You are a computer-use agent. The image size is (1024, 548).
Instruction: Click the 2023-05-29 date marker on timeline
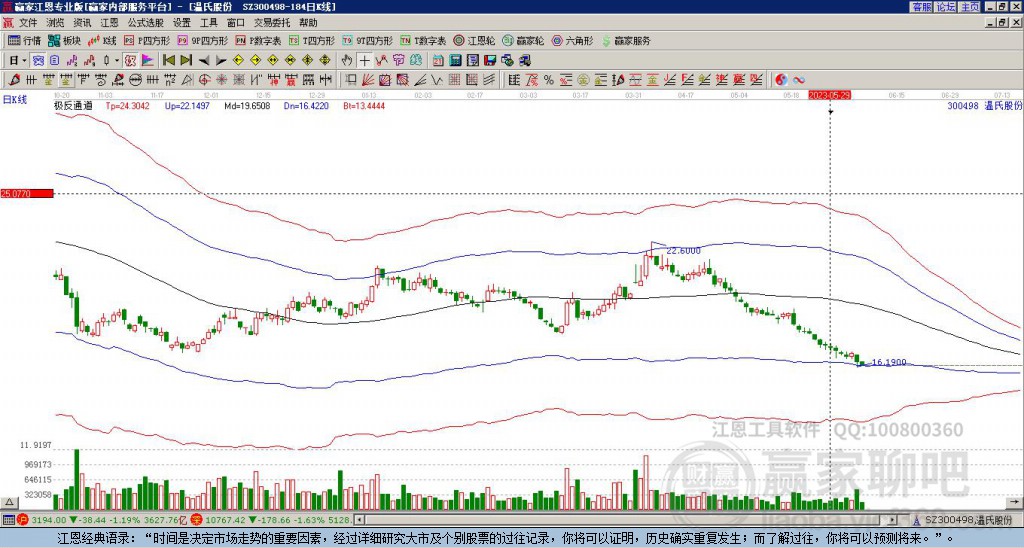click(x=829, y=95)
